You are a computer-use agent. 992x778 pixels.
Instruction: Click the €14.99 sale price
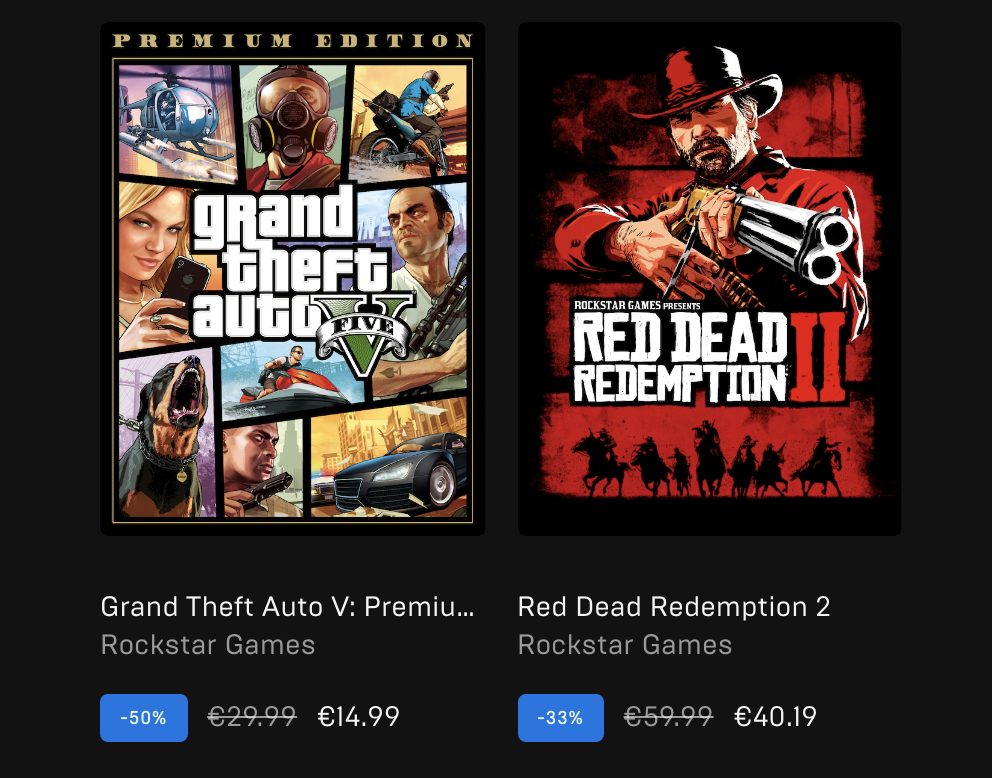358,717
